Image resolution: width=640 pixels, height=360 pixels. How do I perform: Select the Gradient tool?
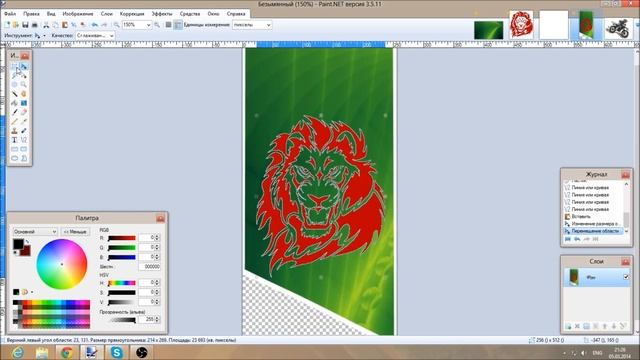pyautogui.click(x=24, y=103)
